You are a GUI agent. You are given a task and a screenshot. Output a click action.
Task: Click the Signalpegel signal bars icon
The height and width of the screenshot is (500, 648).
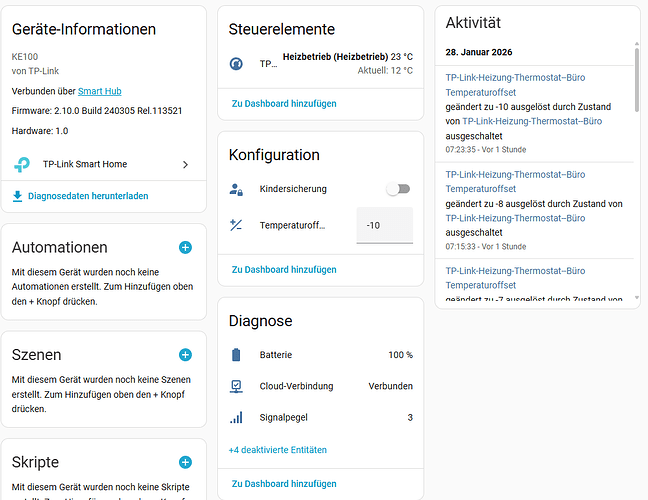coord(236,418)
